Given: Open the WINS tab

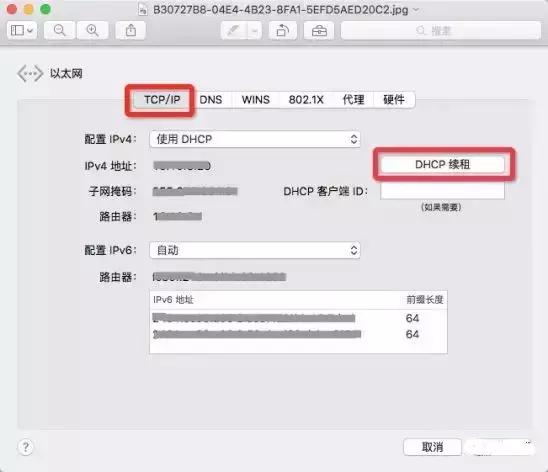Looking at the screenshot, I should coord(255,100).
